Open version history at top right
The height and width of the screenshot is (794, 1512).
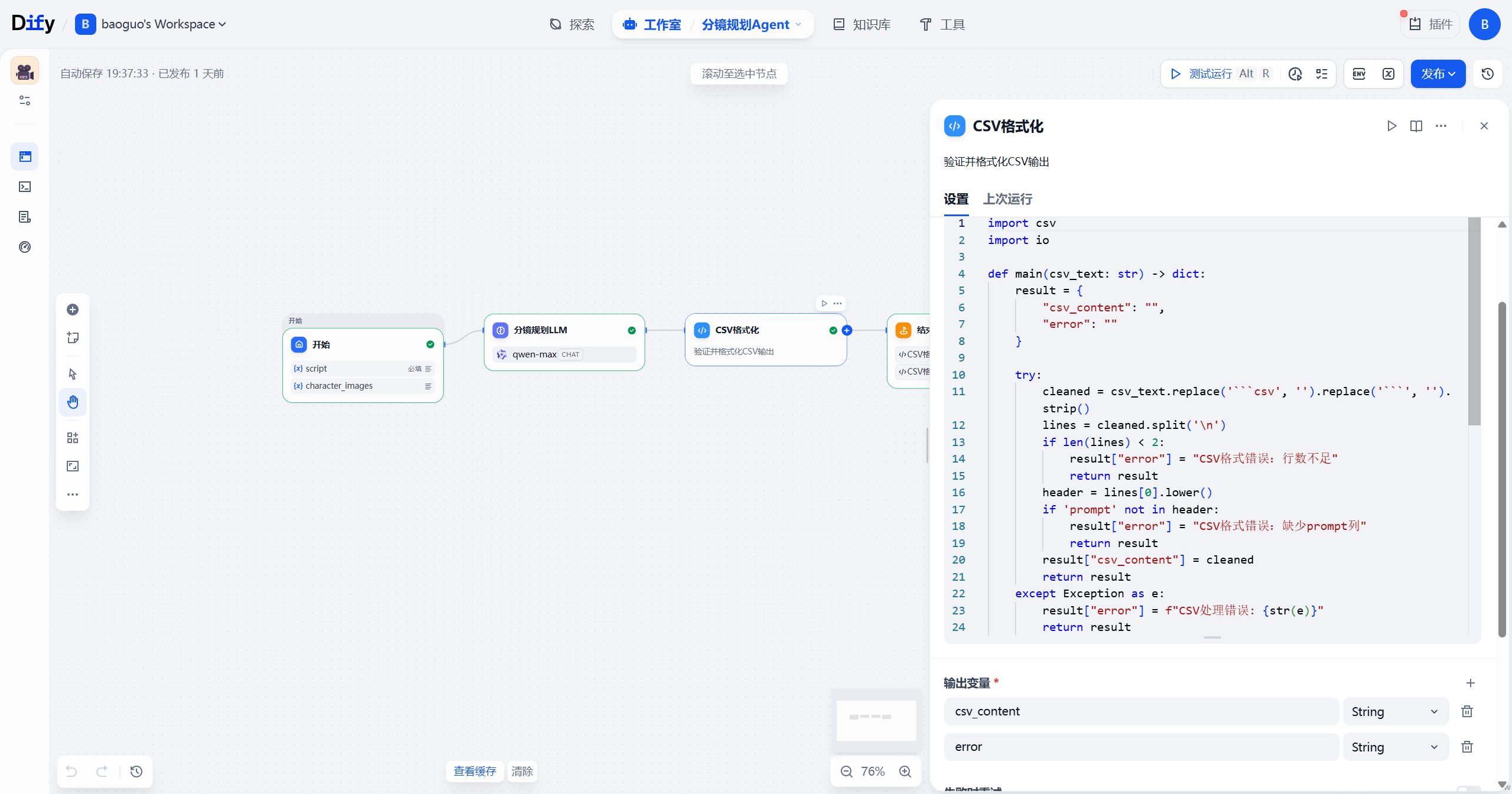[1488, 74]
